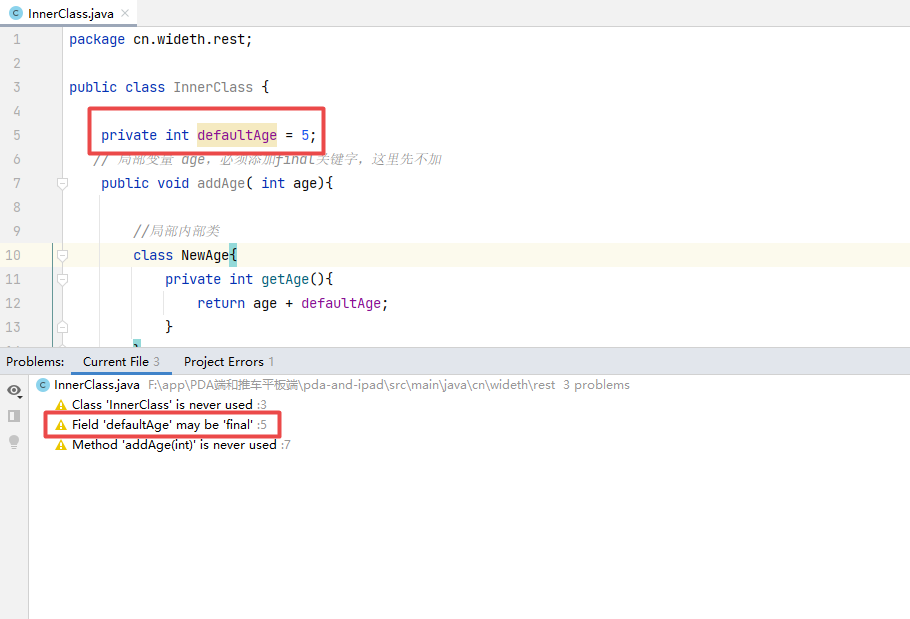
Task: Click the file path text in Problems panel
Action: (x=351, y=385)
